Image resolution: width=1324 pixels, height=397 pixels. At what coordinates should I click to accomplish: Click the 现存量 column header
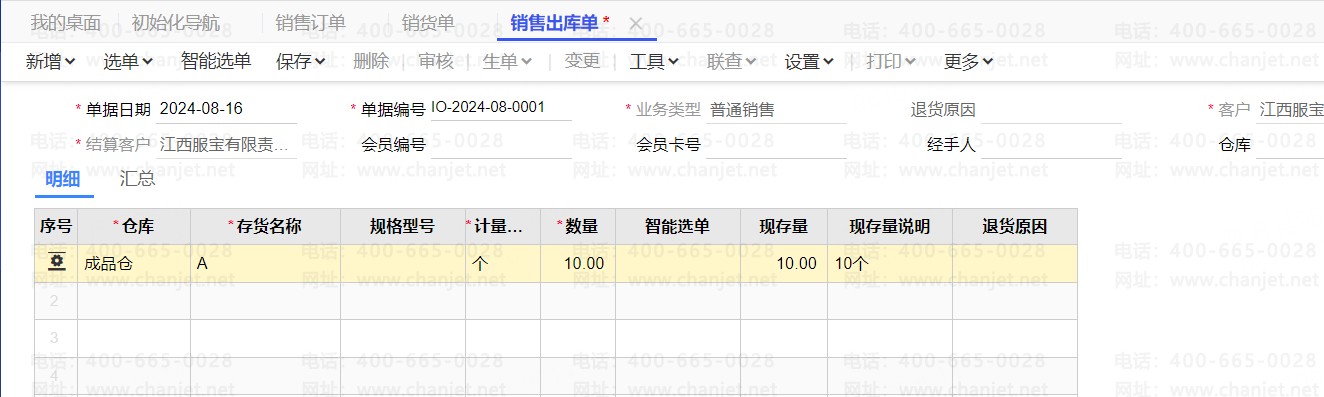pyautogui.click(x=784, y=227)
